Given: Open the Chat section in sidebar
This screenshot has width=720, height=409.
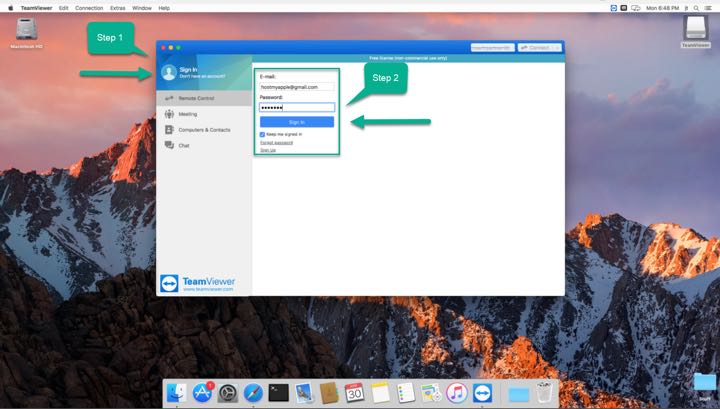Looking at the screenshot, I should 204,146.
